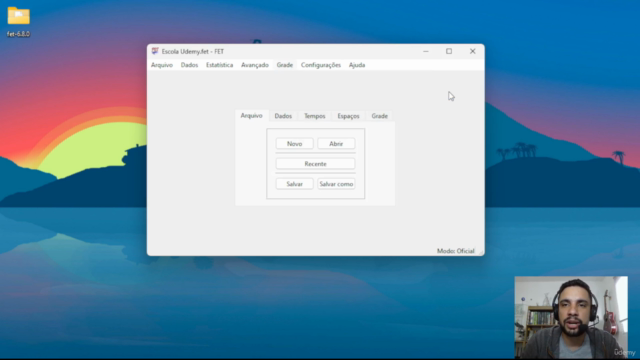Switch to the Grade tab in center panel
This screenshot has width=640, height=360.
[x=380, y=116]
